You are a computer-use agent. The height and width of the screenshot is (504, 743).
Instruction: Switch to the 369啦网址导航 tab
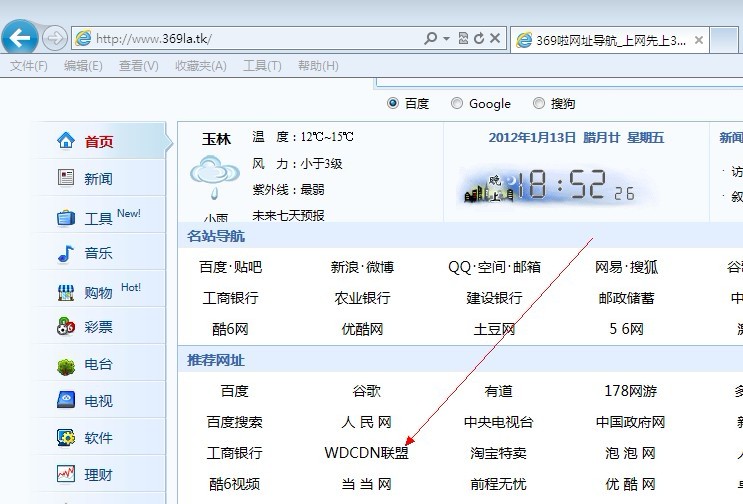(609, 40)
